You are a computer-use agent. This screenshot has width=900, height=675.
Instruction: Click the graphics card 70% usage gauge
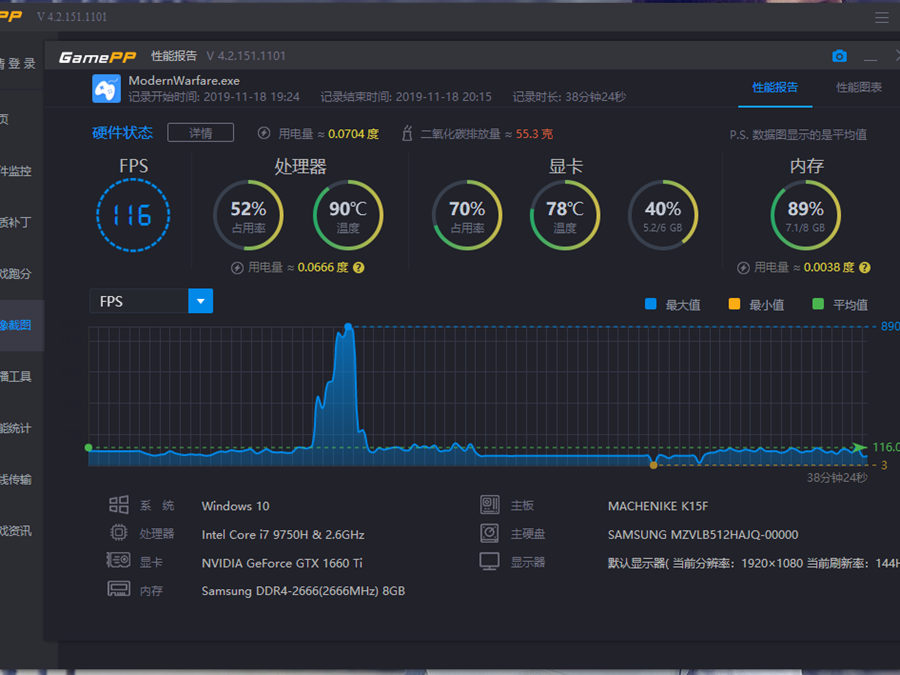point(467,215)
